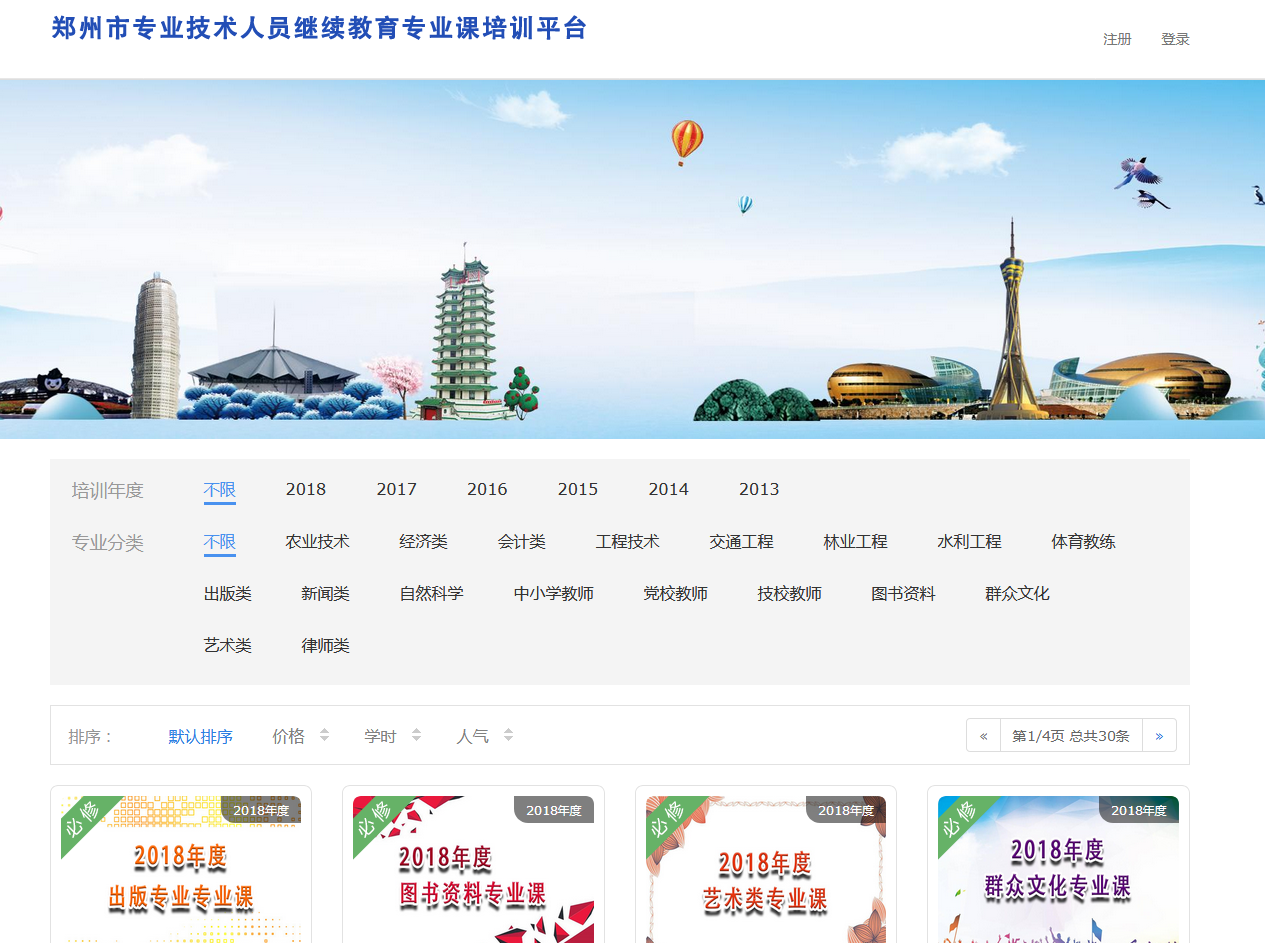Click the 注册 register link
The image size is (1265, 943).
[1117, 39]
